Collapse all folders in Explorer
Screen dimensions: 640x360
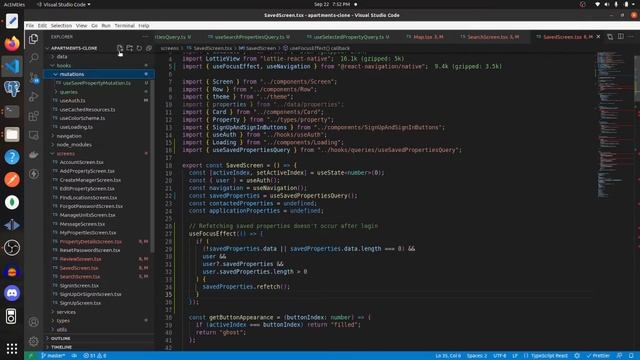[x=149, y=48]
